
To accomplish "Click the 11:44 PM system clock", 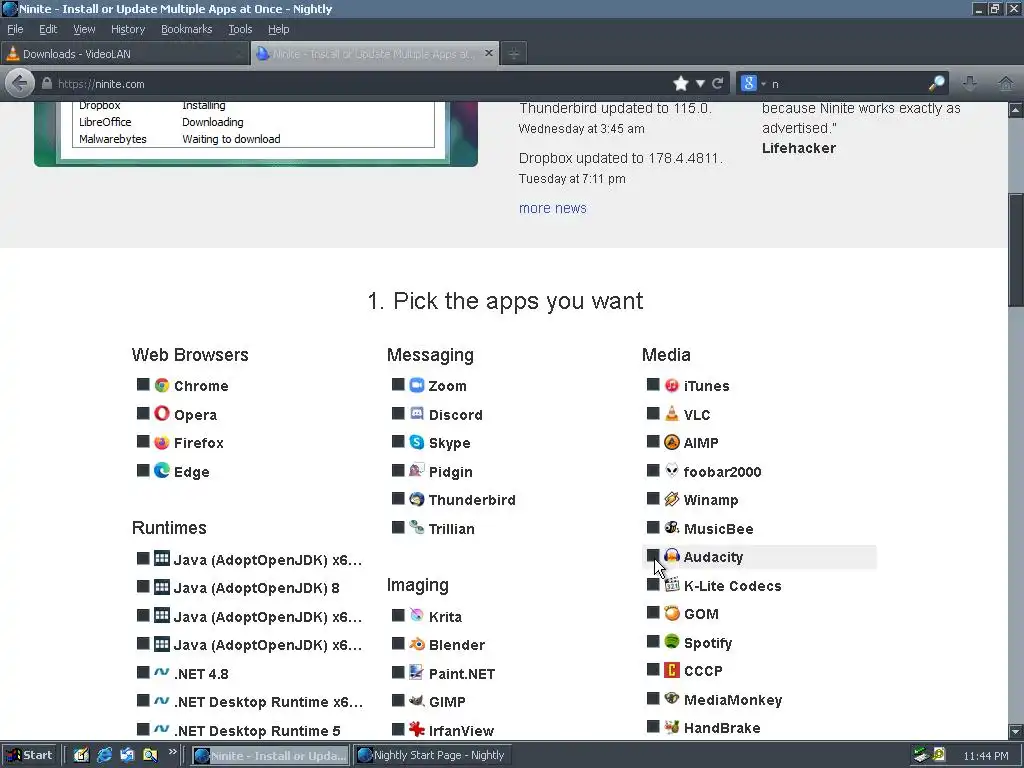I will coord(985,756).
